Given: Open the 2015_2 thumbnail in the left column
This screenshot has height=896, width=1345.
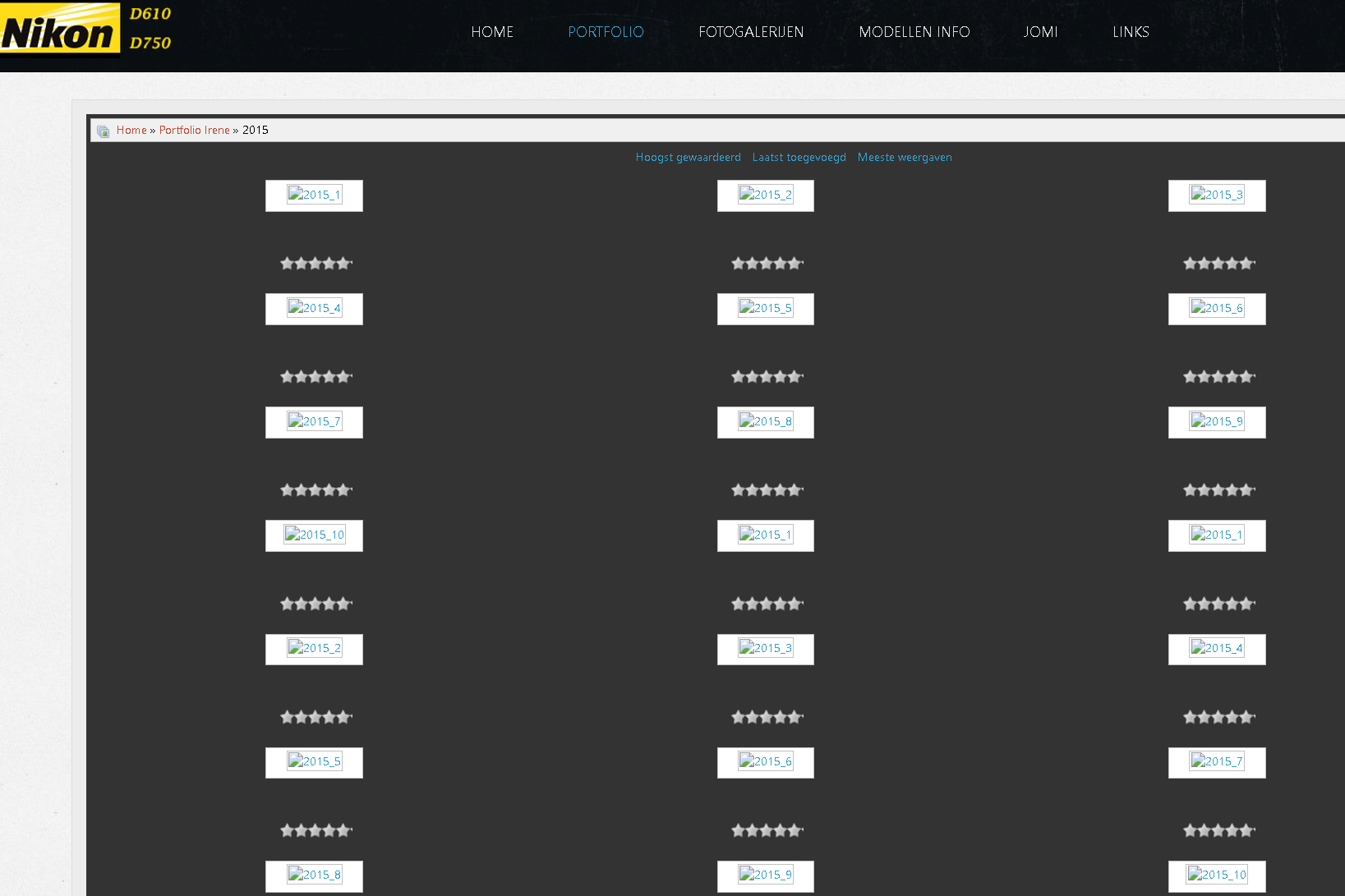Looking at the screenshot, I should pyautogui.click(x=314, y=648).
